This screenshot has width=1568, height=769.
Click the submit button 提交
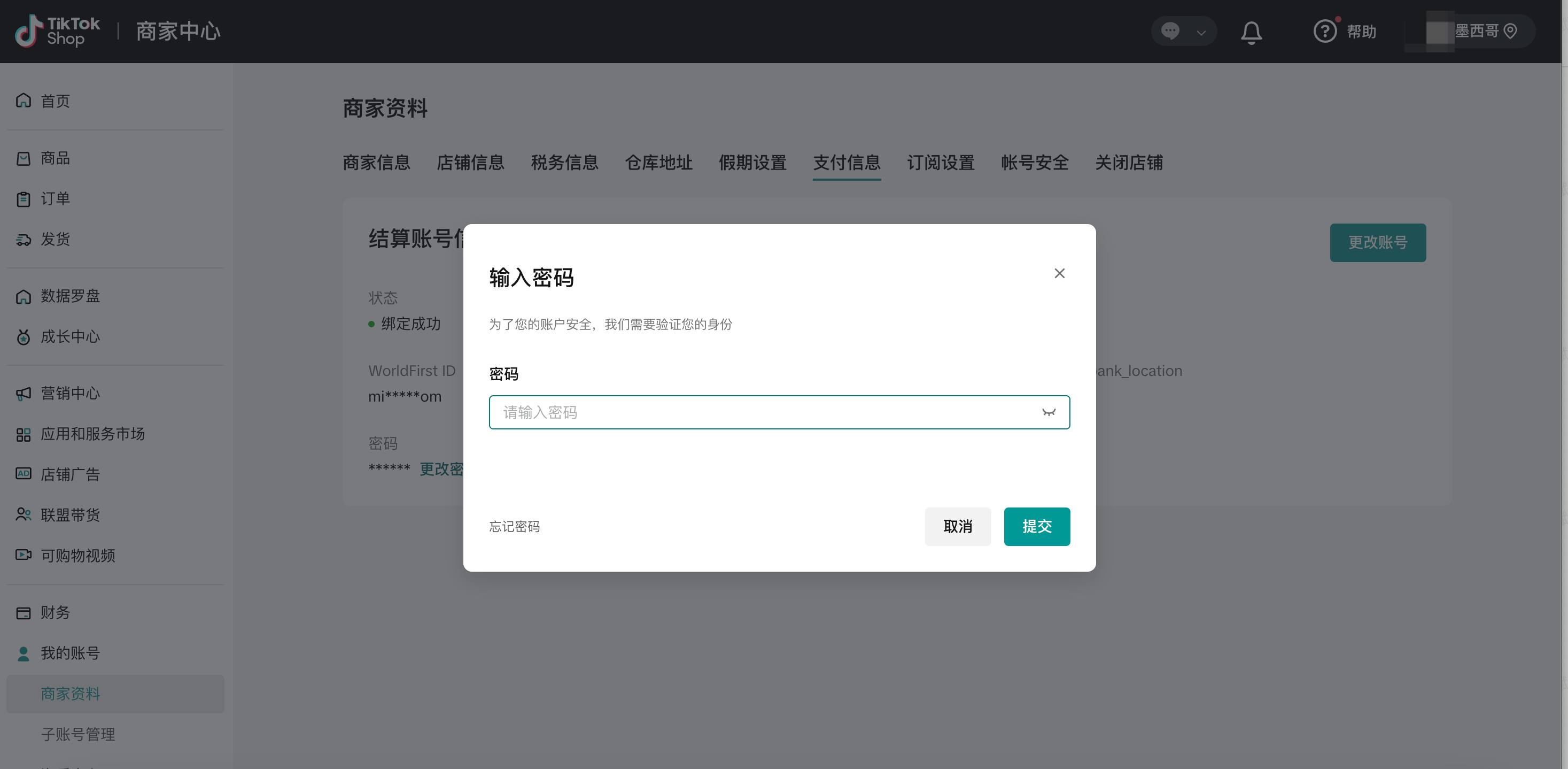(x=1037, y=526)
